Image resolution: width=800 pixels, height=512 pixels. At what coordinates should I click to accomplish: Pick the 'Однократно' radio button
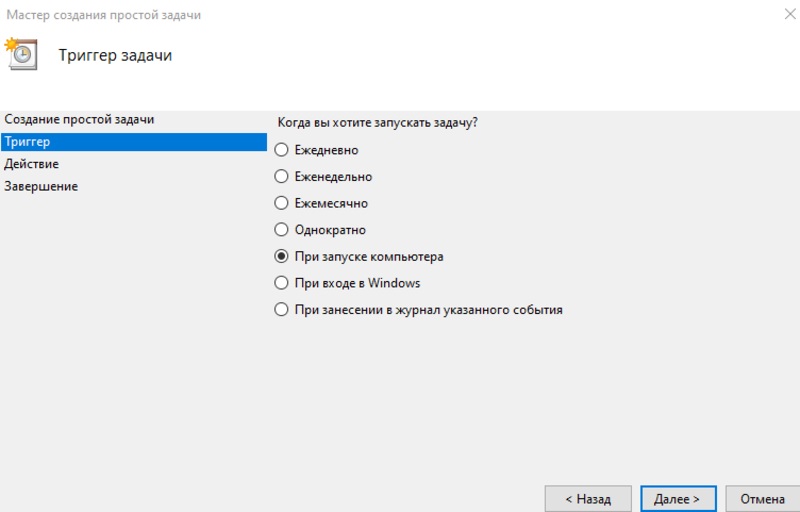coord(282,230)
